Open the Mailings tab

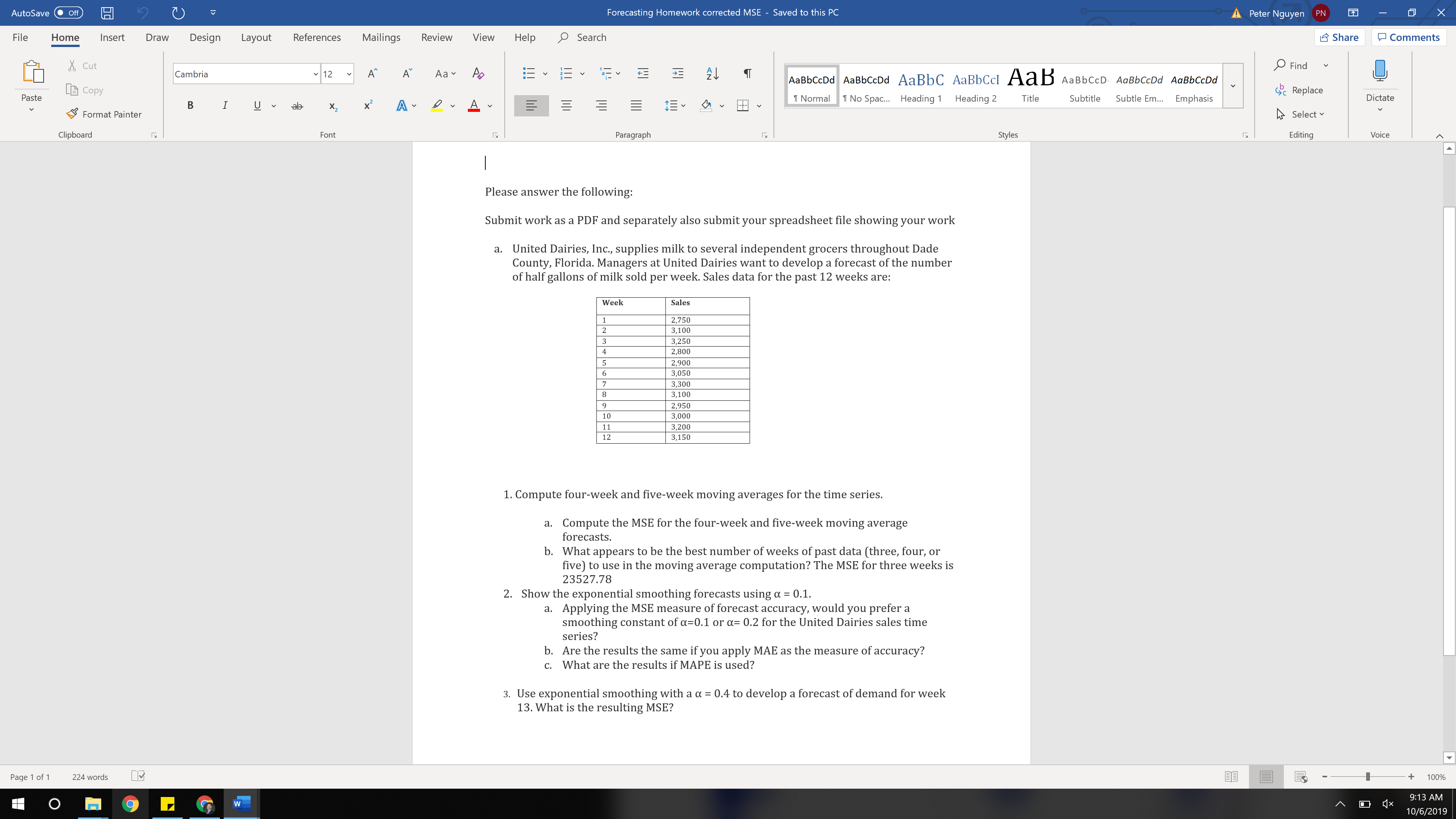click(381, 37)
